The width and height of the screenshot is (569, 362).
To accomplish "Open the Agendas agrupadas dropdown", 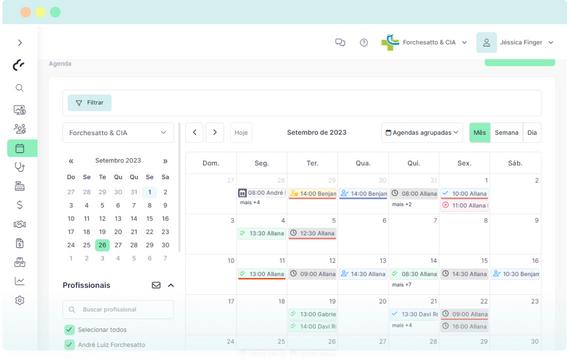I will [x=422, y=133].
